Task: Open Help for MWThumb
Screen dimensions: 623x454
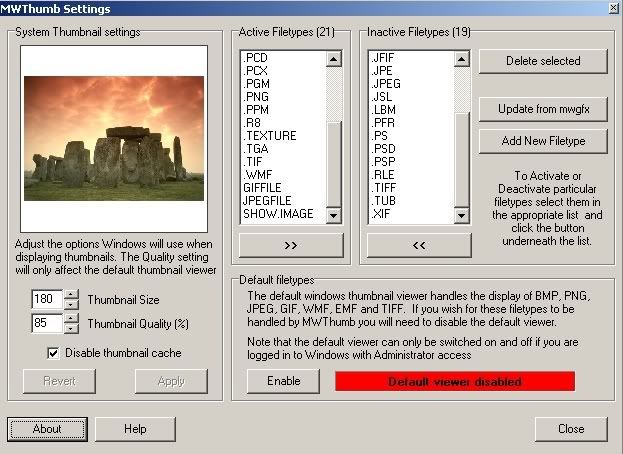Action: [x=135, y=429]
